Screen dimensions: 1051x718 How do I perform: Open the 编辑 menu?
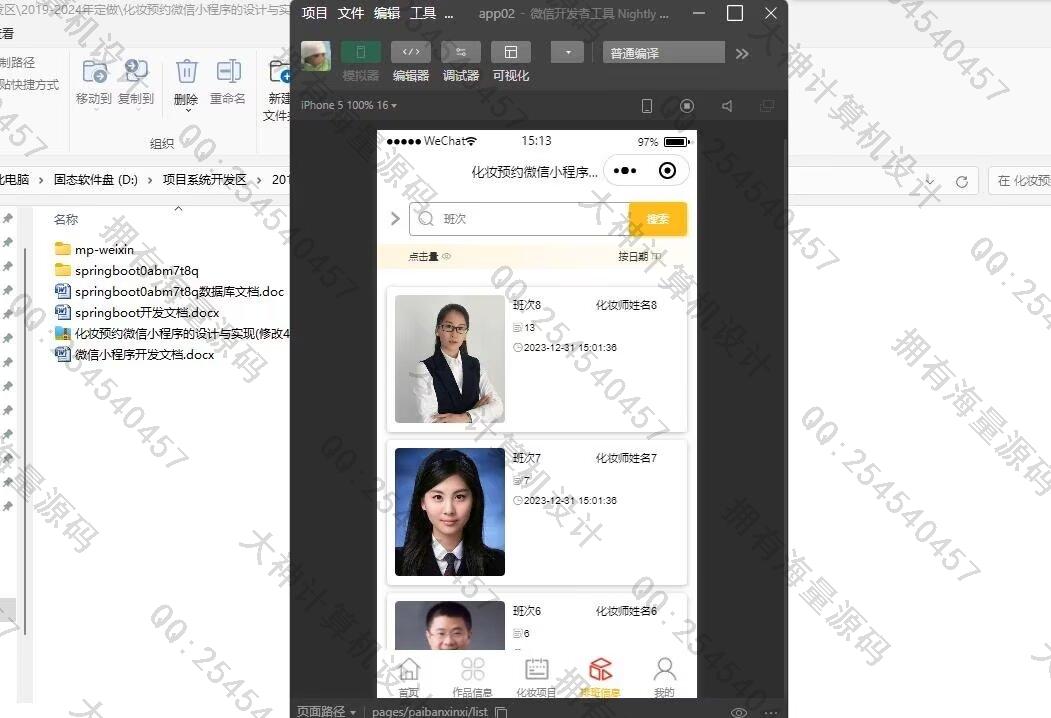(387, 13)
